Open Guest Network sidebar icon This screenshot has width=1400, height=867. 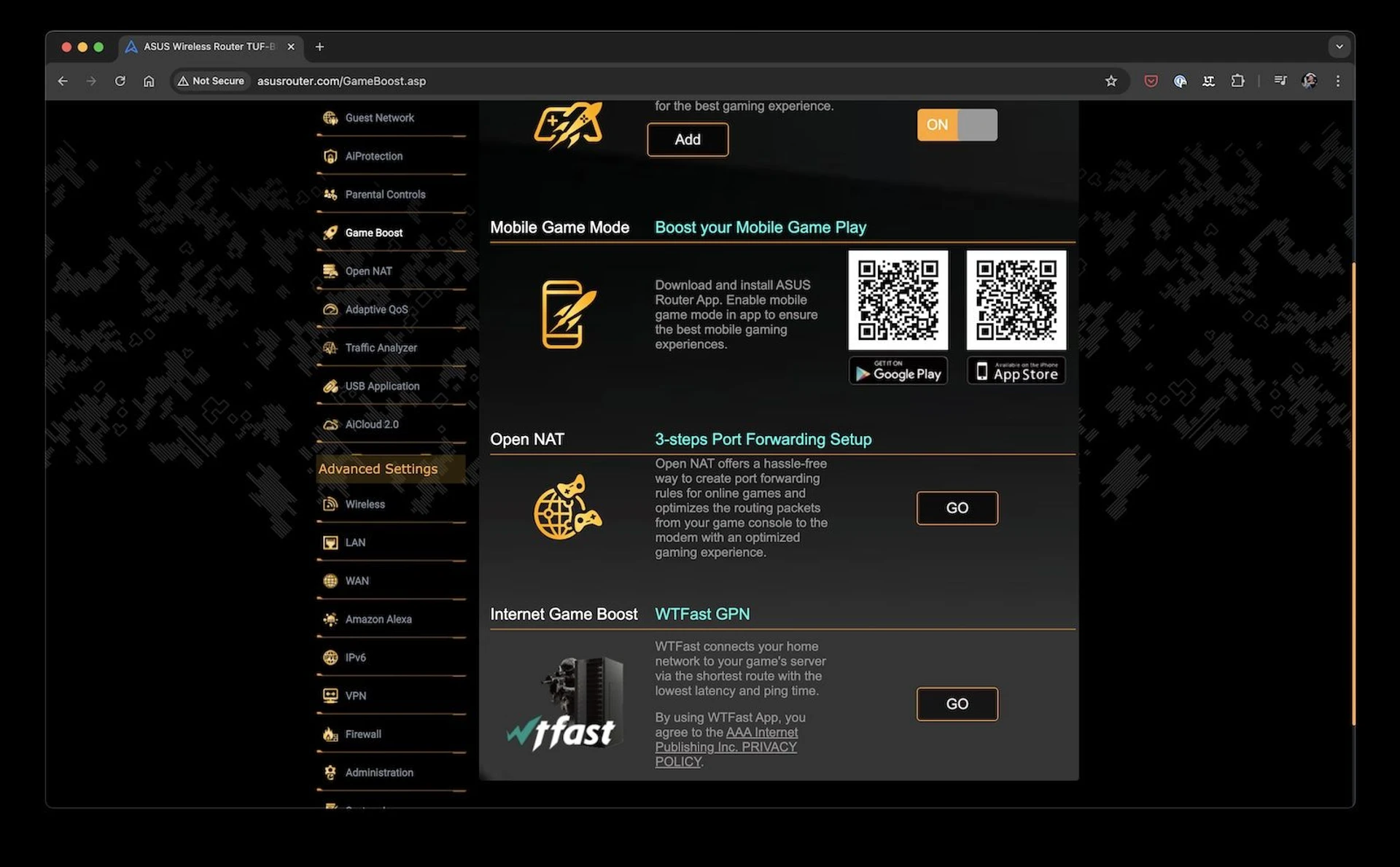330,118
